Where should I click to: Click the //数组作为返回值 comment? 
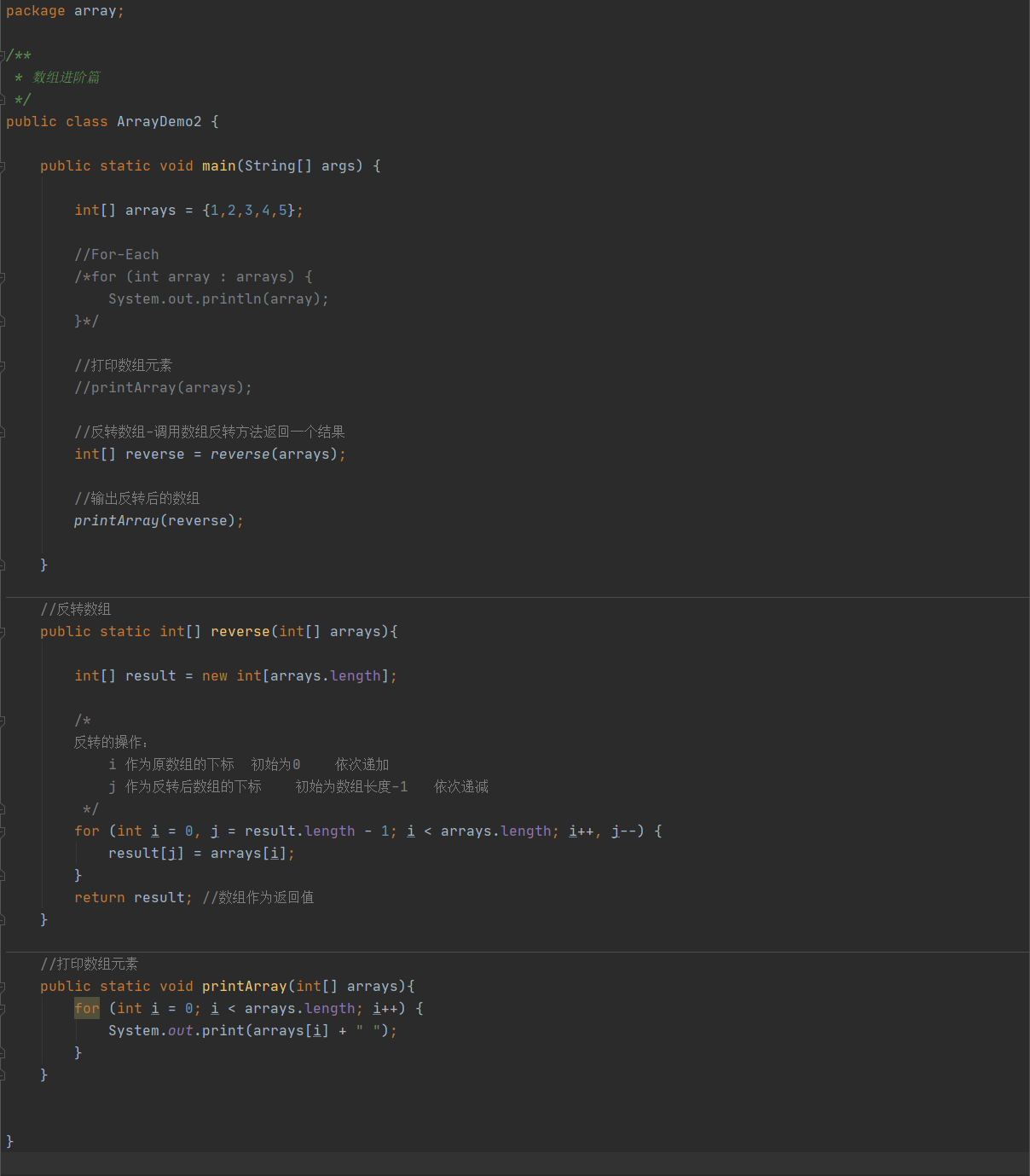258,898
